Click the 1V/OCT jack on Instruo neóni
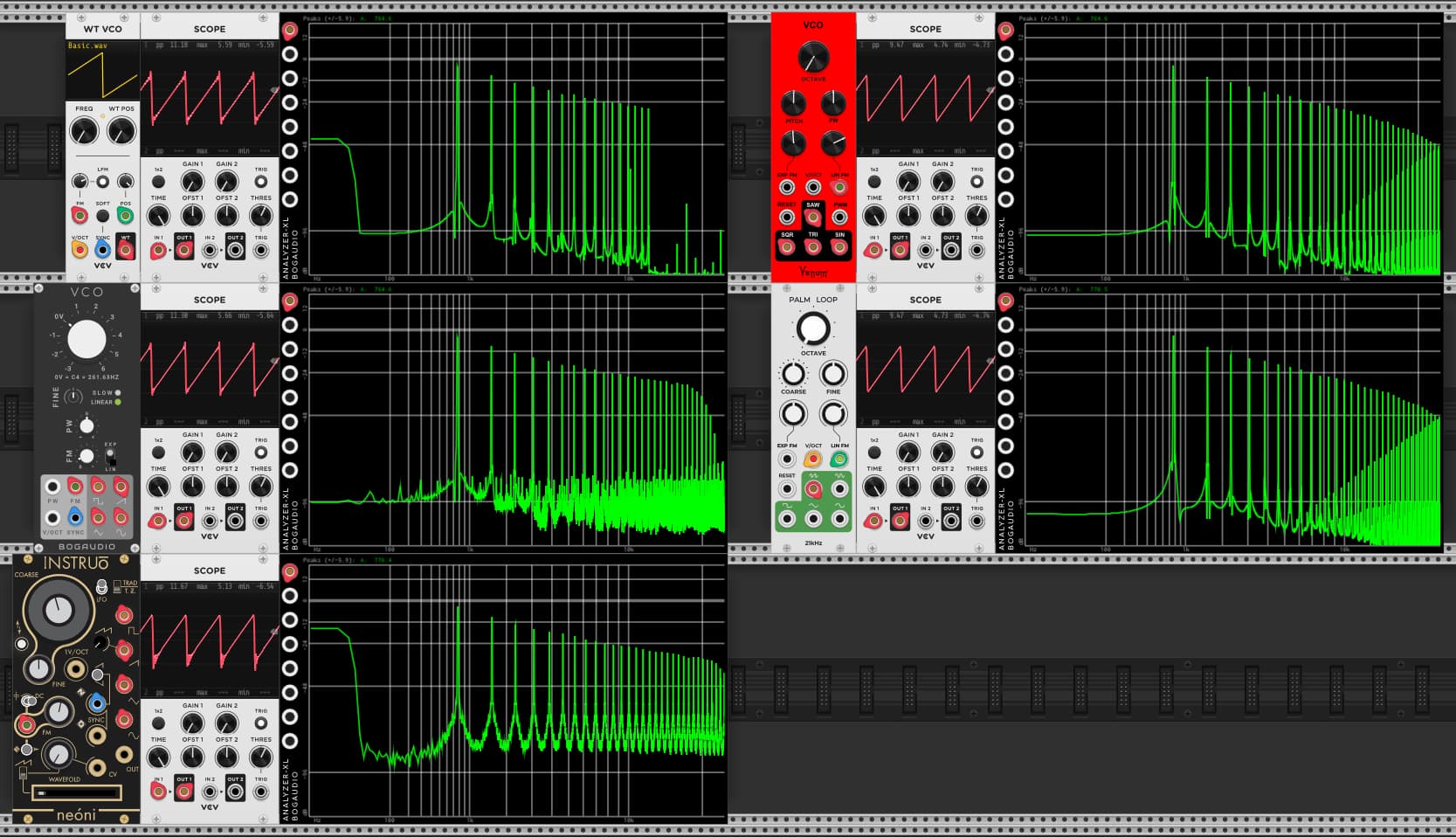This screenshot has width=1456, height=837. [x=76, y=669]
